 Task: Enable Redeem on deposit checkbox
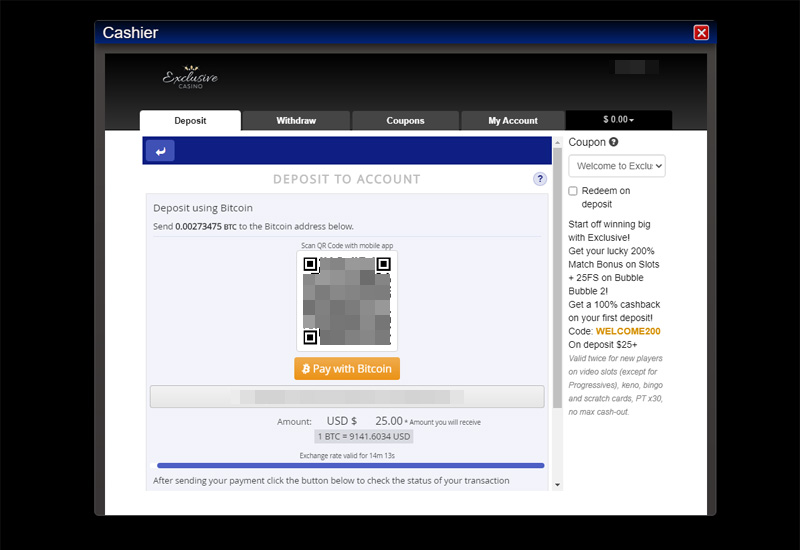pyautogui.click(x=573, y=191)
